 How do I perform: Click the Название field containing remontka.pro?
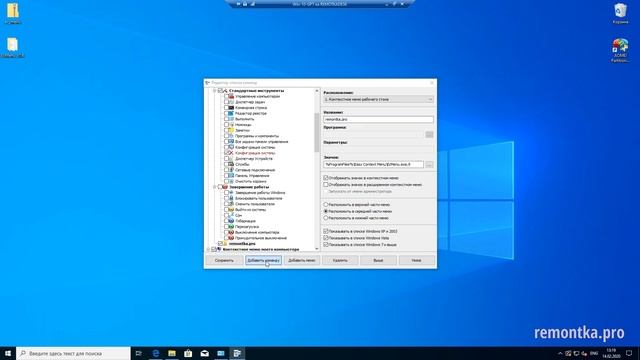pyautogui.click(x=378, y=119)
